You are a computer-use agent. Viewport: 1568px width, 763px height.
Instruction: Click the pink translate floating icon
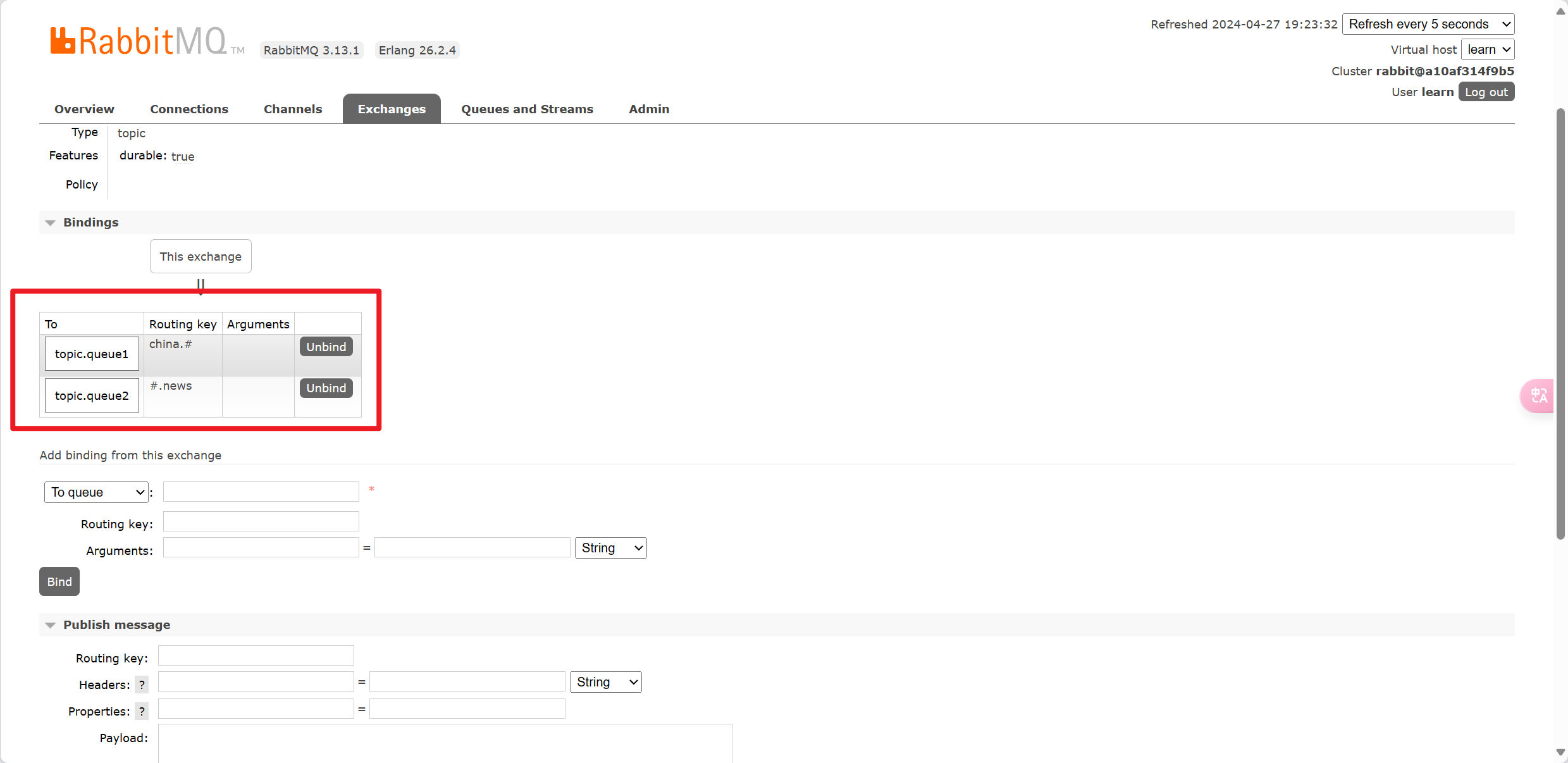point(1538,396)
